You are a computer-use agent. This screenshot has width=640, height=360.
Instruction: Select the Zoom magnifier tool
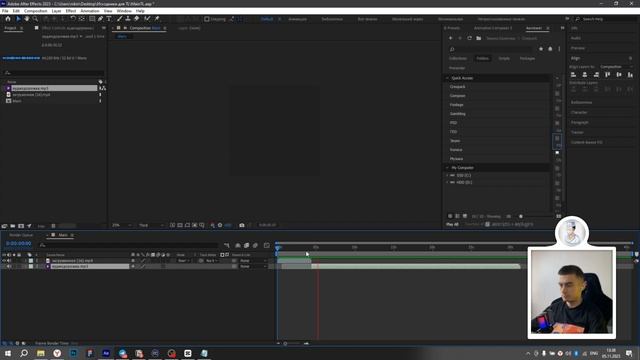(x=35, y=19)
